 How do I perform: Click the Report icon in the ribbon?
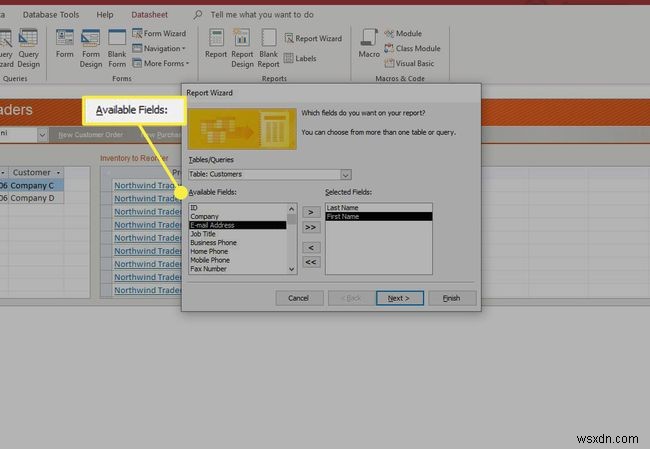(216, 44)
